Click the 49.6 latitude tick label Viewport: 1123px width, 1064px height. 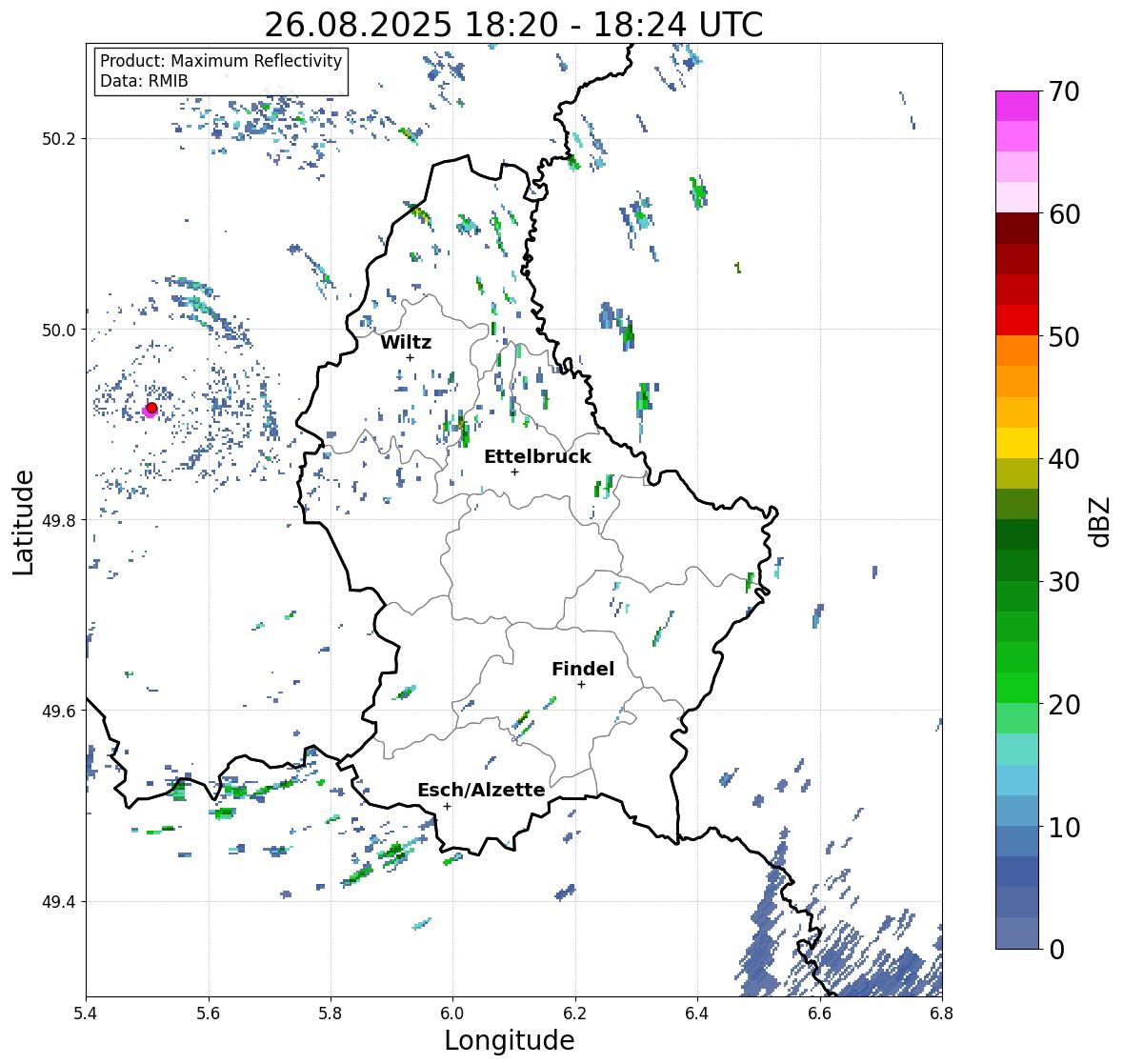pyautogui.click(x=59, y=711)
